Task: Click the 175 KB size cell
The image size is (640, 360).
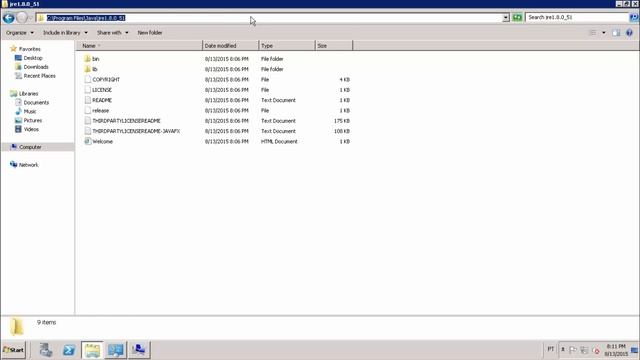Action: tap(342, 121)
